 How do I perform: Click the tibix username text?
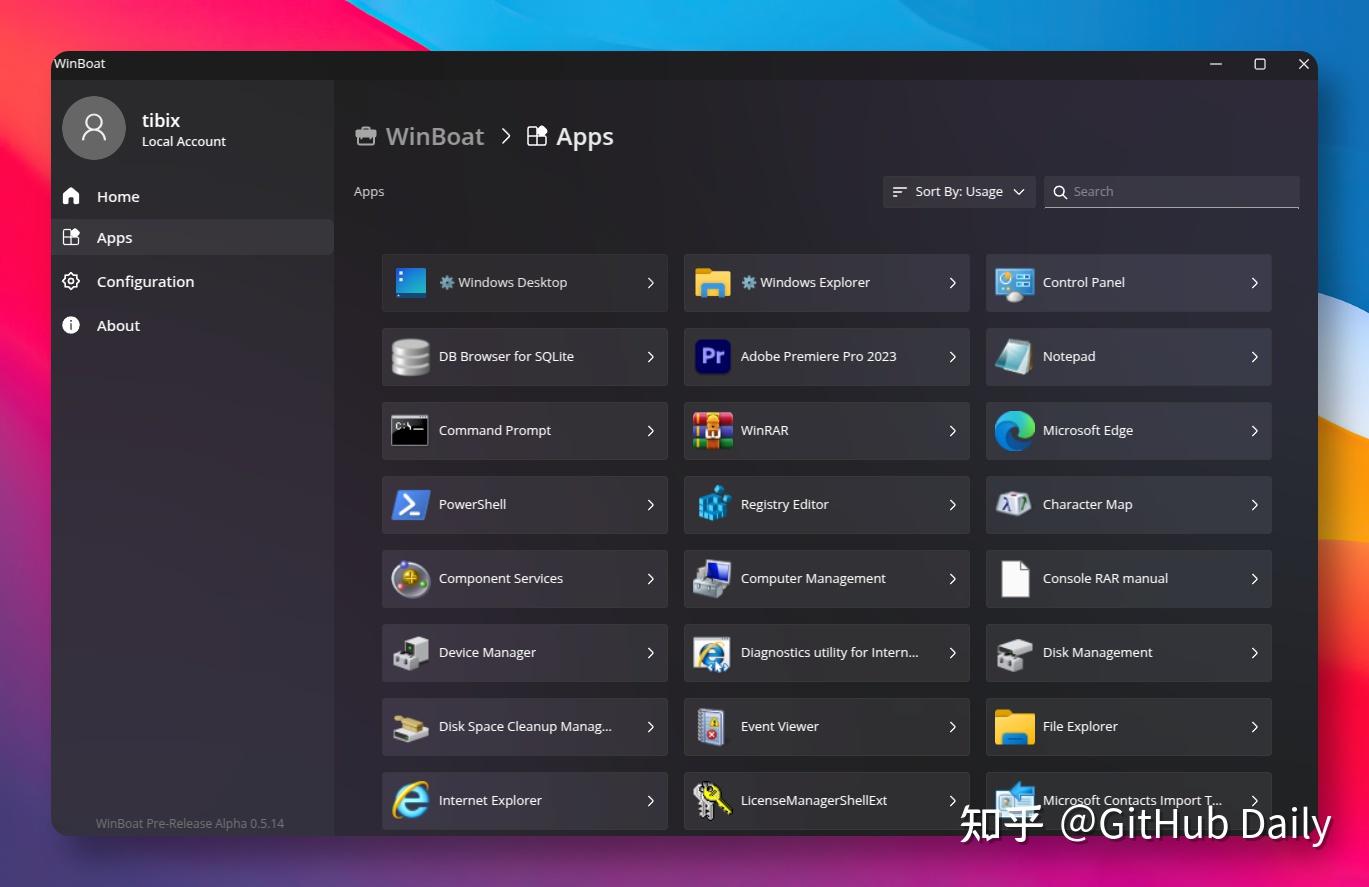click(x=161, y=121)
